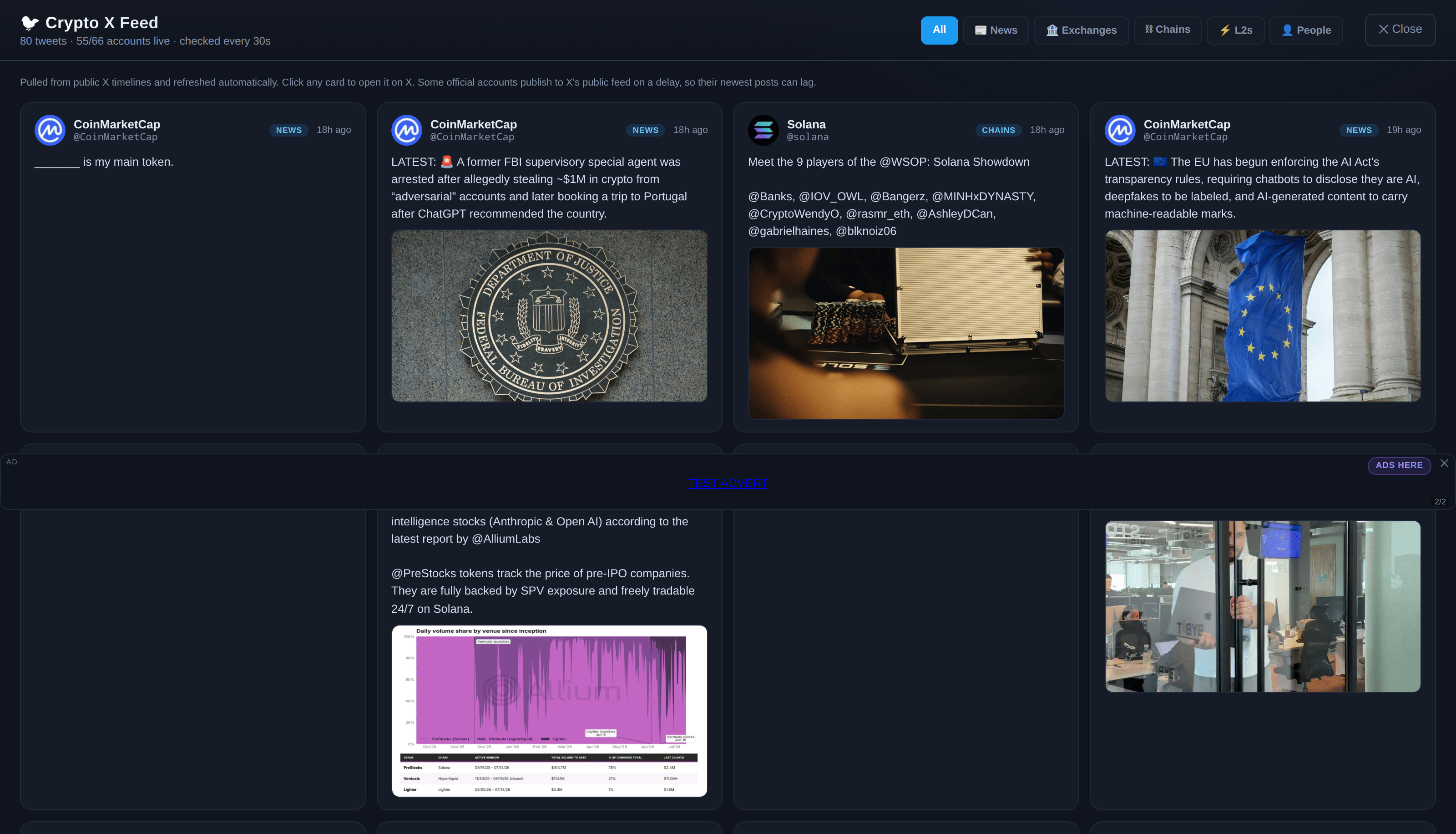
Task: Click the ADS HERE button
Action: [x=1399, y=465]
